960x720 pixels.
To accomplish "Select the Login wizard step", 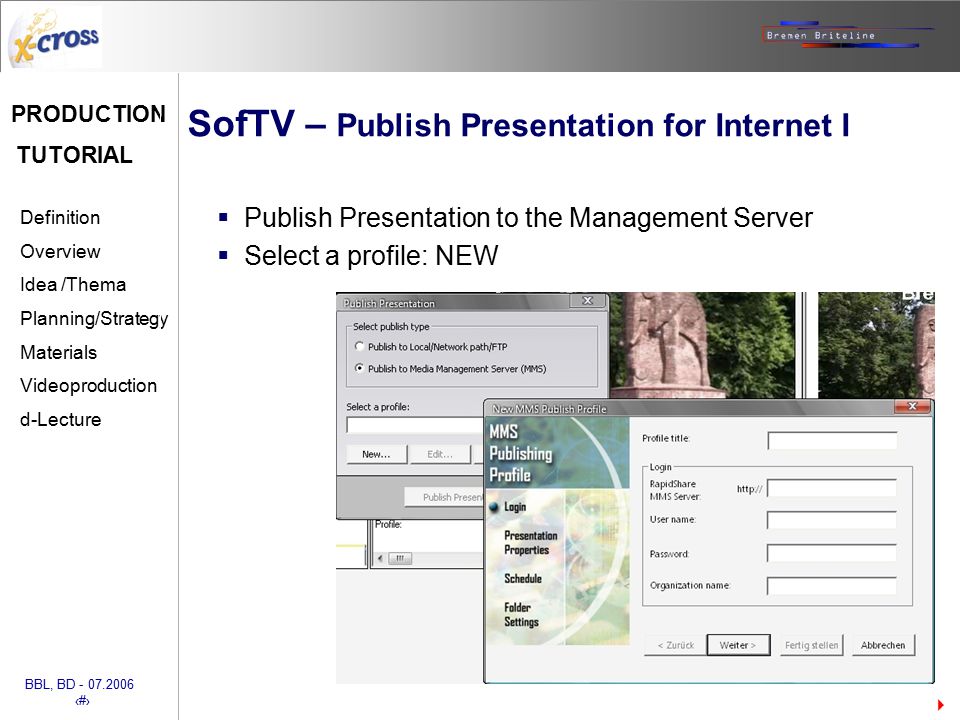I will pyautogui.click(x=514, y=507).
